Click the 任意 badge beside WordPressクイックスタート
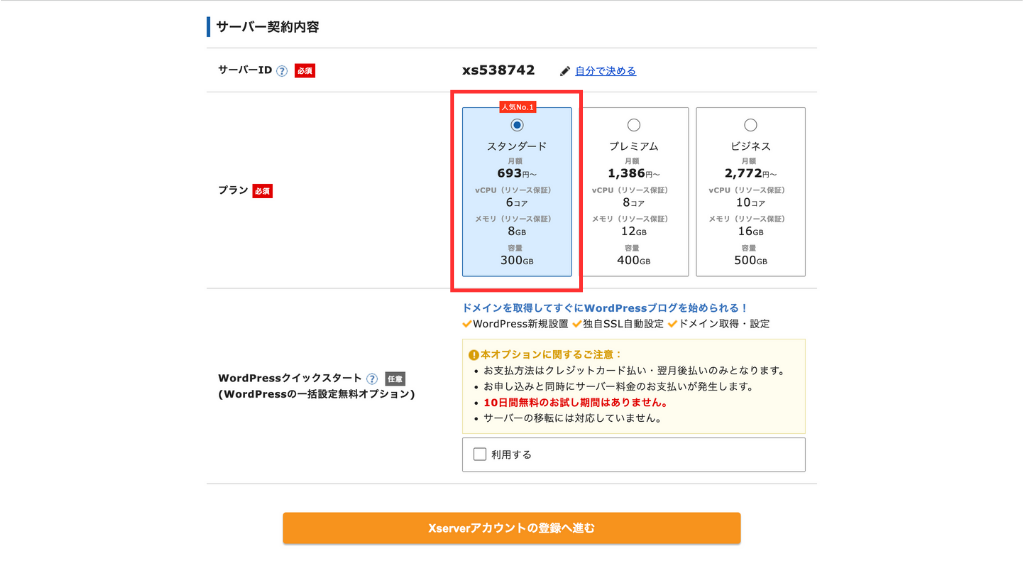This screenshot has width=1024, height=561. [395, 379]
